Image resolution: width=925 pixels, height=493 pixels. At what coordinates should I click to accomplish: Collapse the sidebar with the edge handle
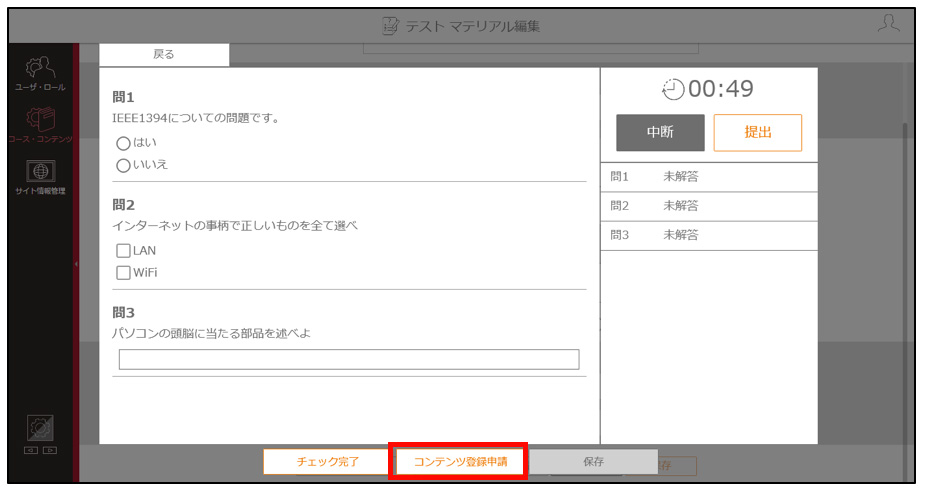[x=76, y=264]
